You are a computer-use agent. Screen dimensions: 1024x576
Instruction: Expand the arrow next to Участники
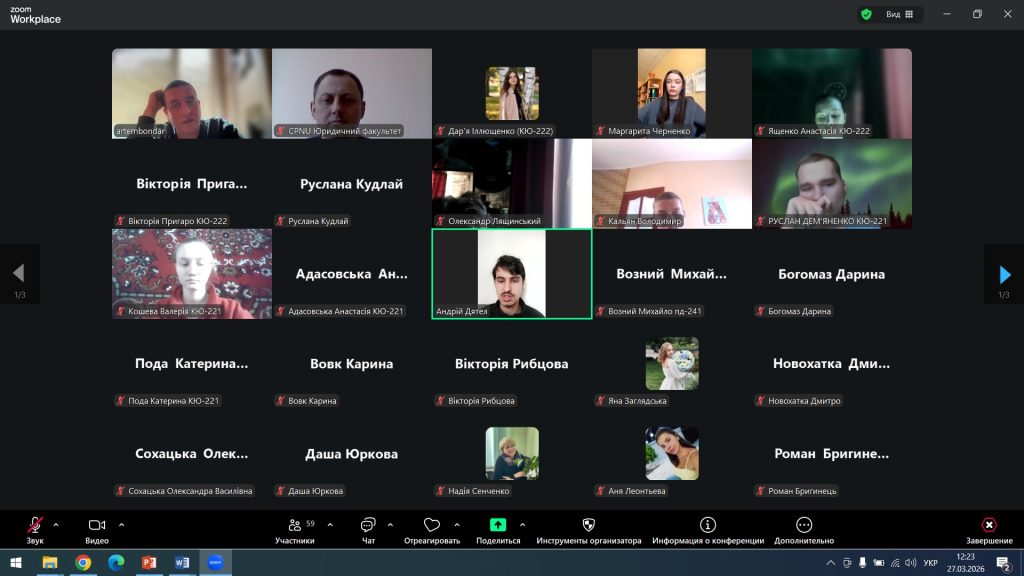[x=325, y=524]
